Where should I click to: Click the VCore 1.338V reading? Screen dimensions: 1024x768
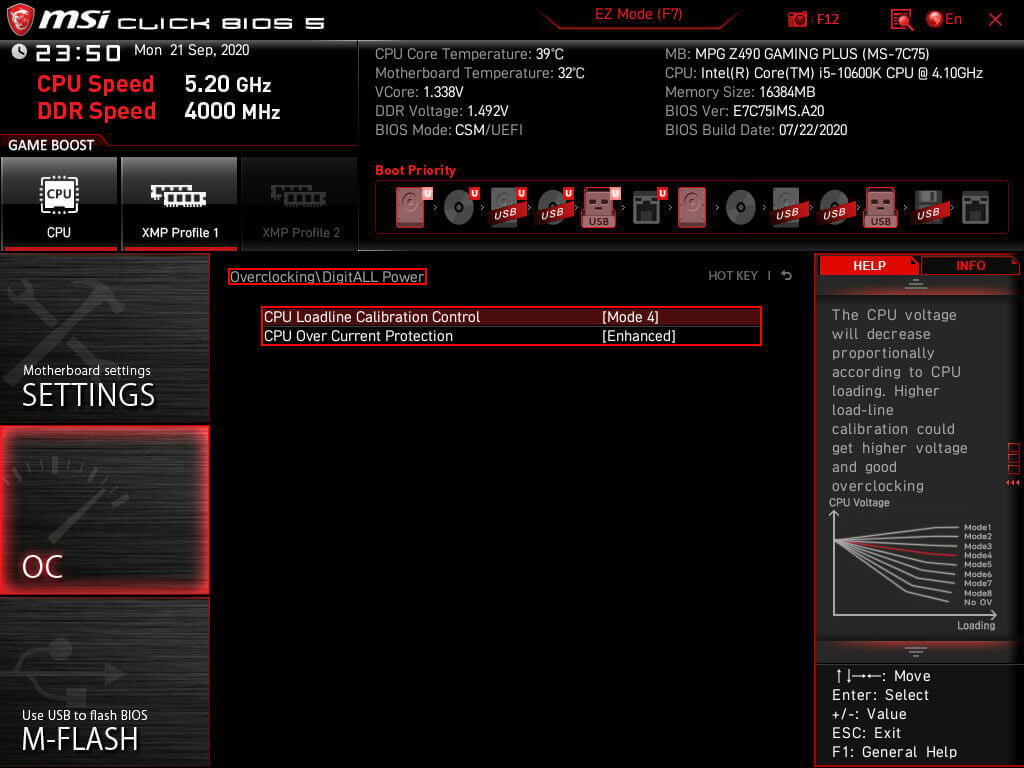(419, 92)
